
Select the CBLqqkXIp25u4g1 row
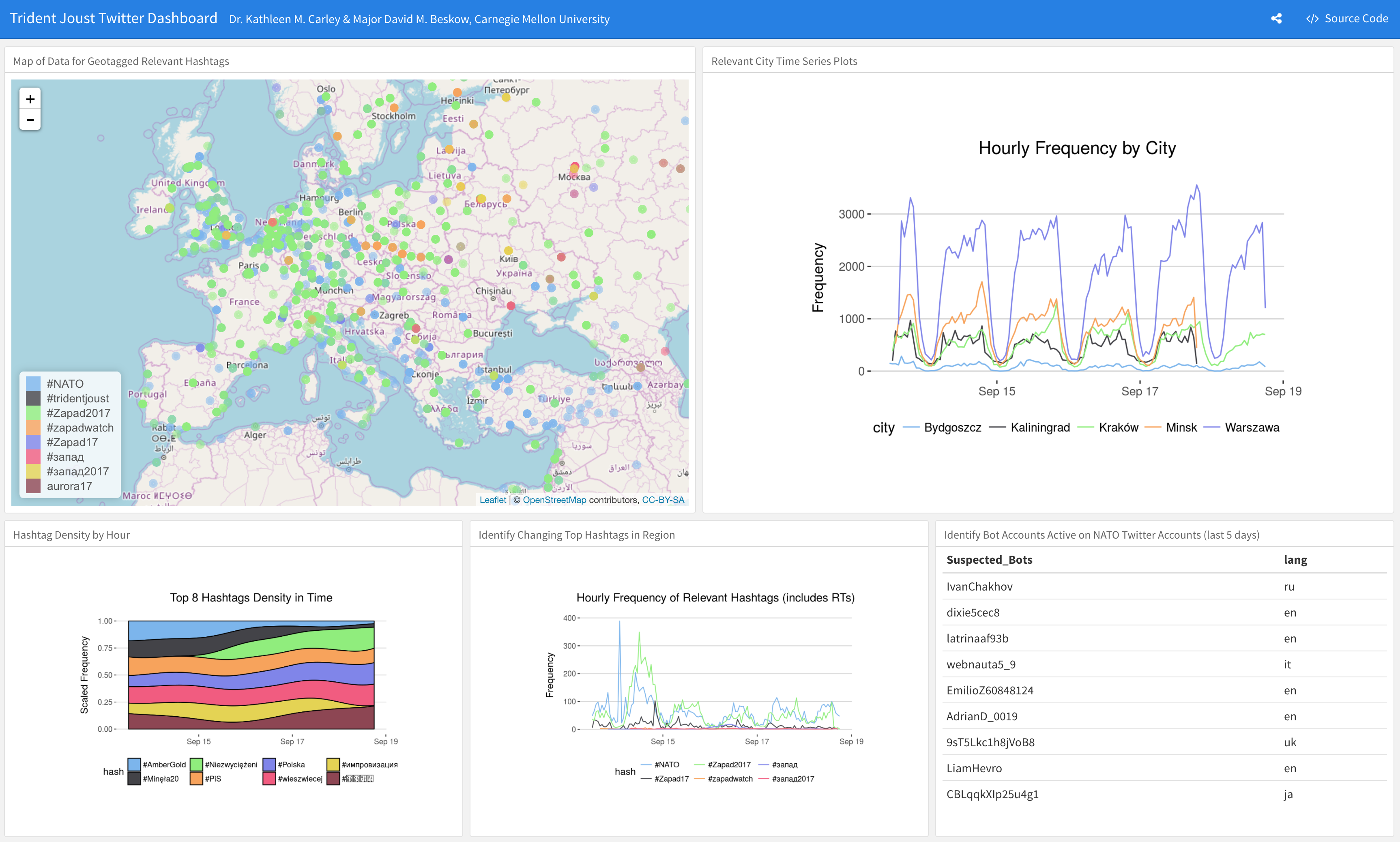(x=1165, y=794)
